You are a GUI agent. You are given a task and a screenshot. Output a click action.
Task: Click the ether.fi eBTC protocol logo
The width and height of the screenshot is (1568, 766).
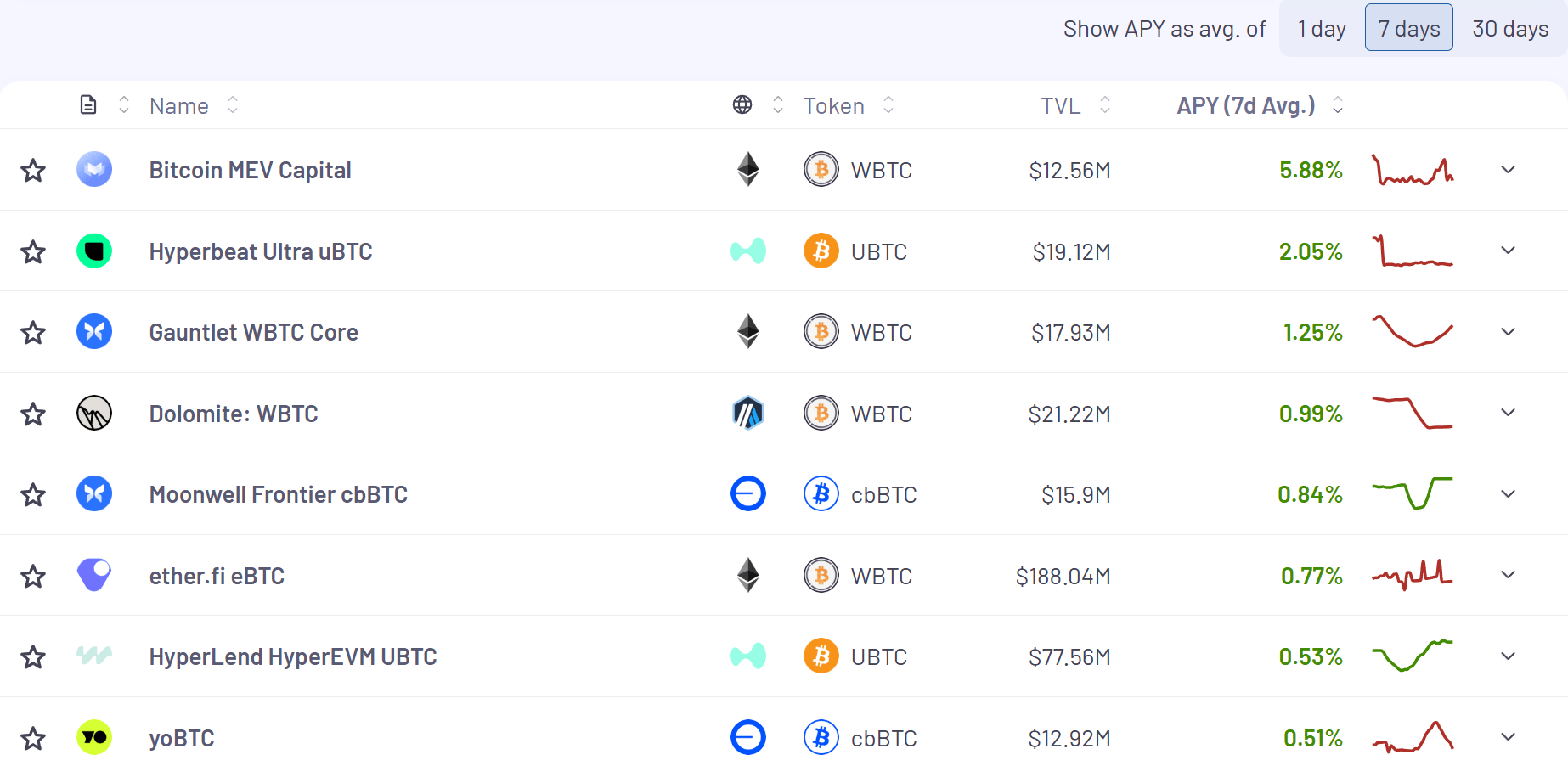(94, 575)
